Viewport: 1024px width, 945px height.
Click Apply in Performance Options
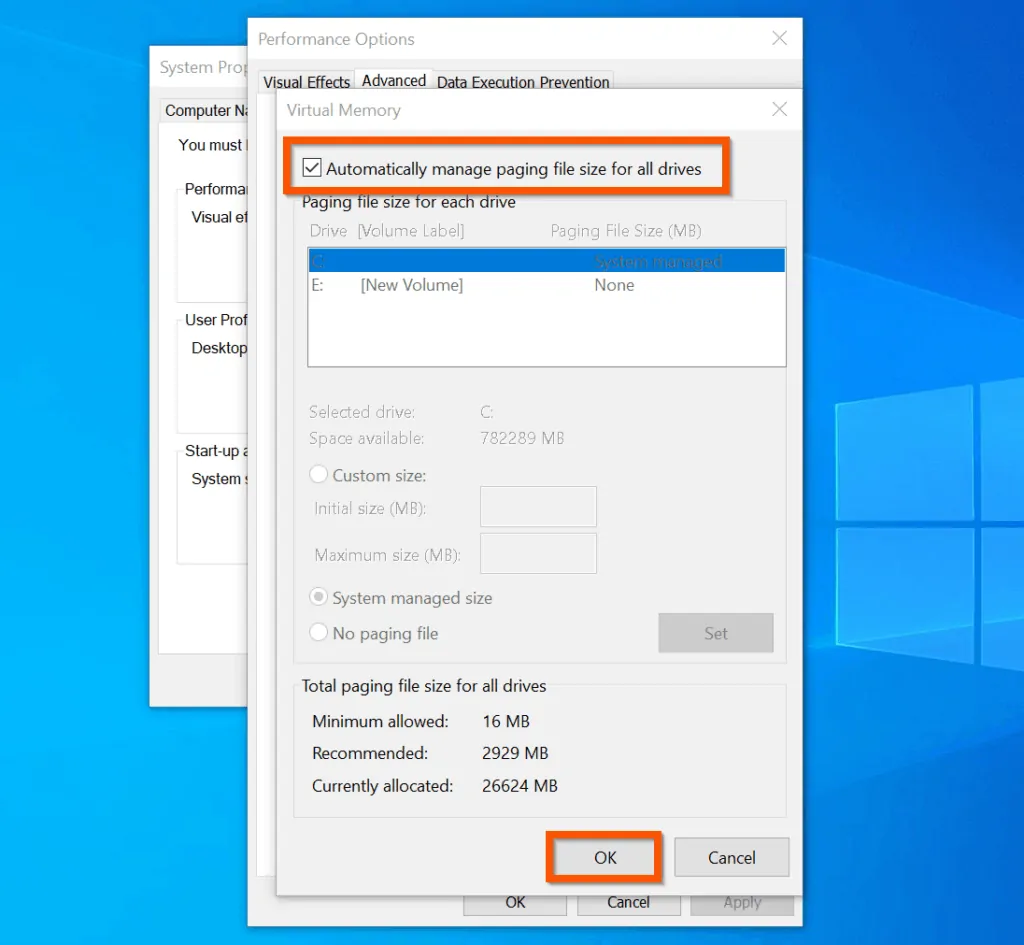coord(742,902)
